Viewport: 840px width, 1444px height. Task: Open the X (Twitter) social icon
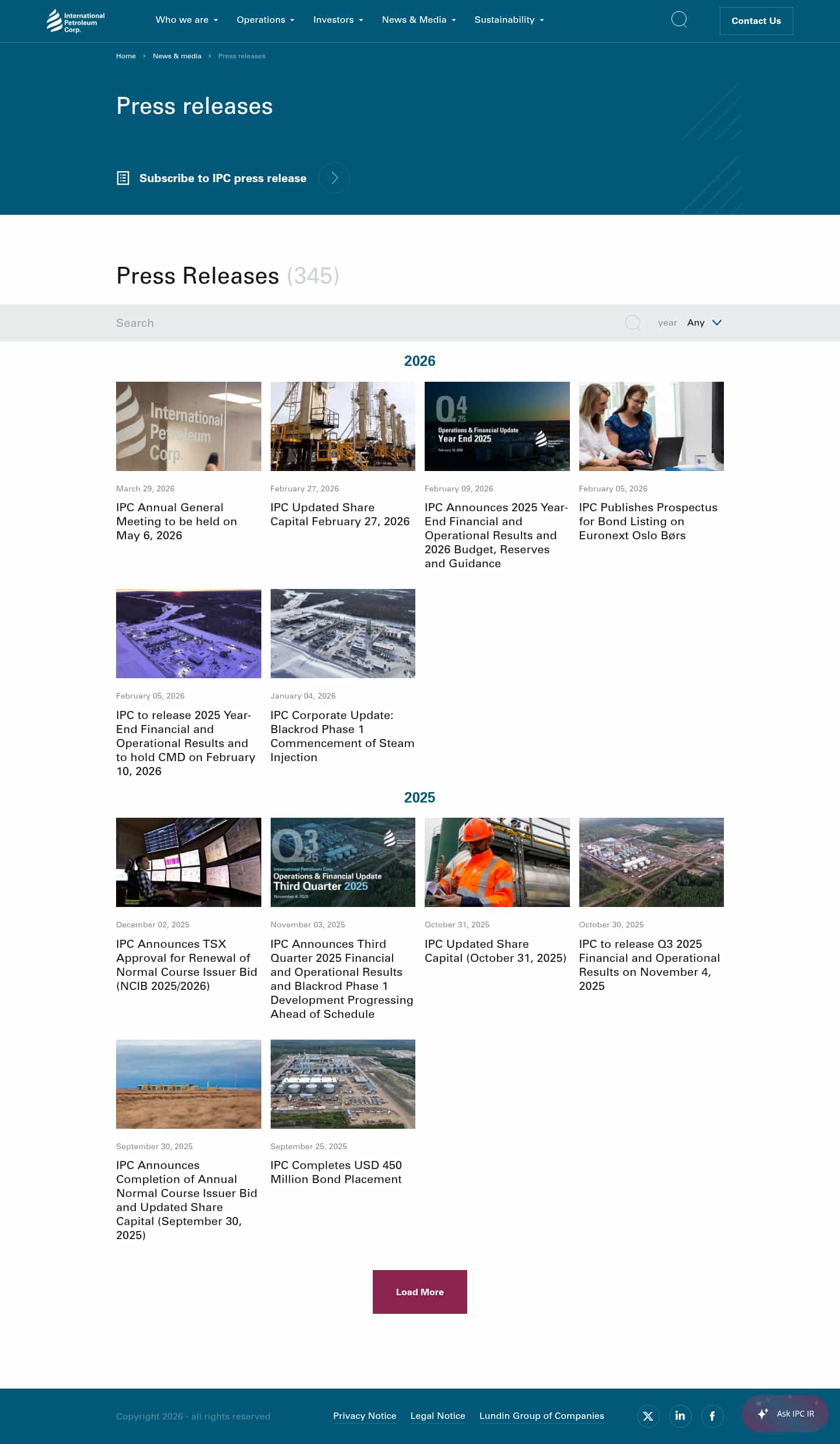coord(648,1416)
